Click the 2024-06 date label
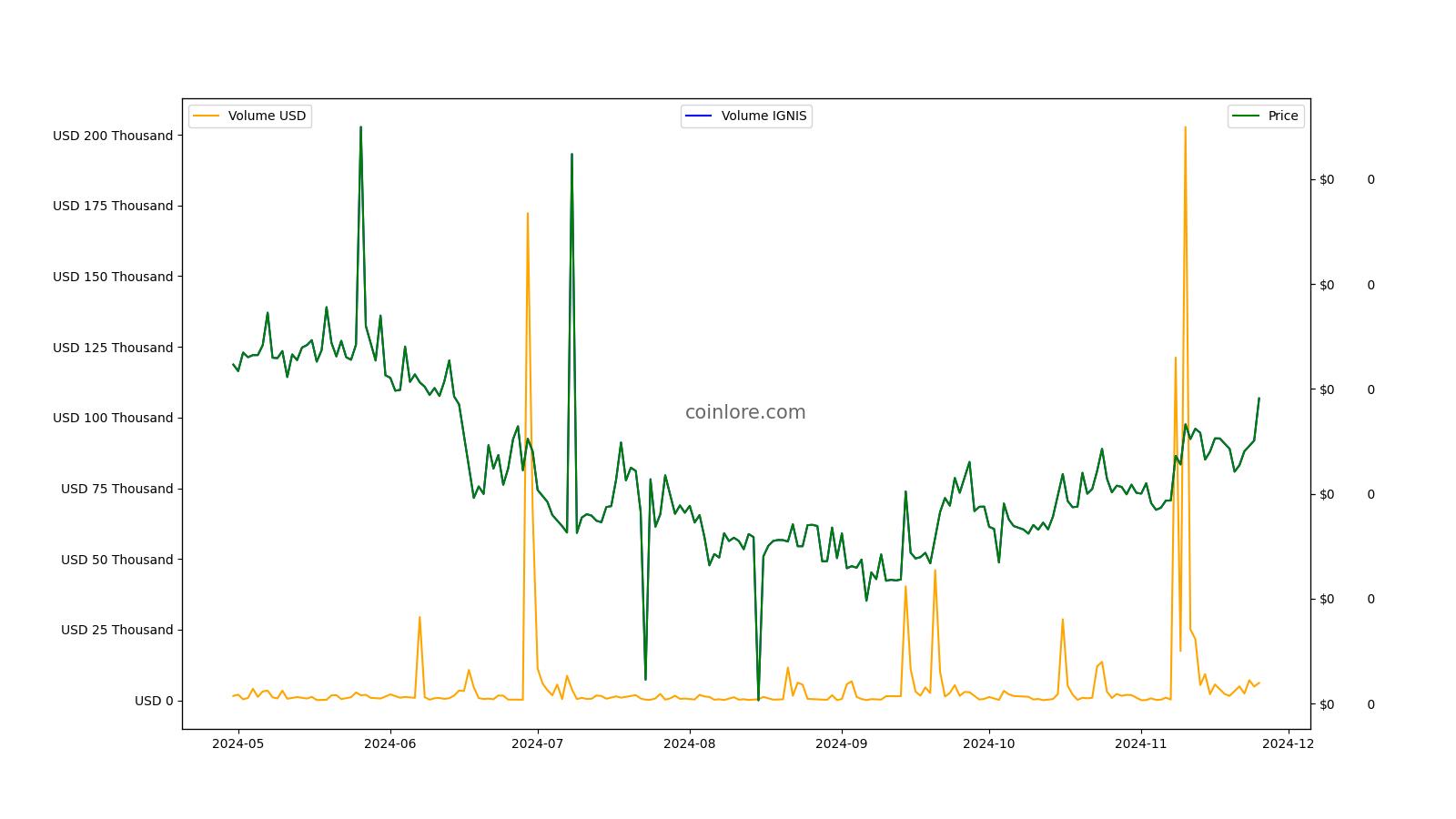 [x=389, y=743]
